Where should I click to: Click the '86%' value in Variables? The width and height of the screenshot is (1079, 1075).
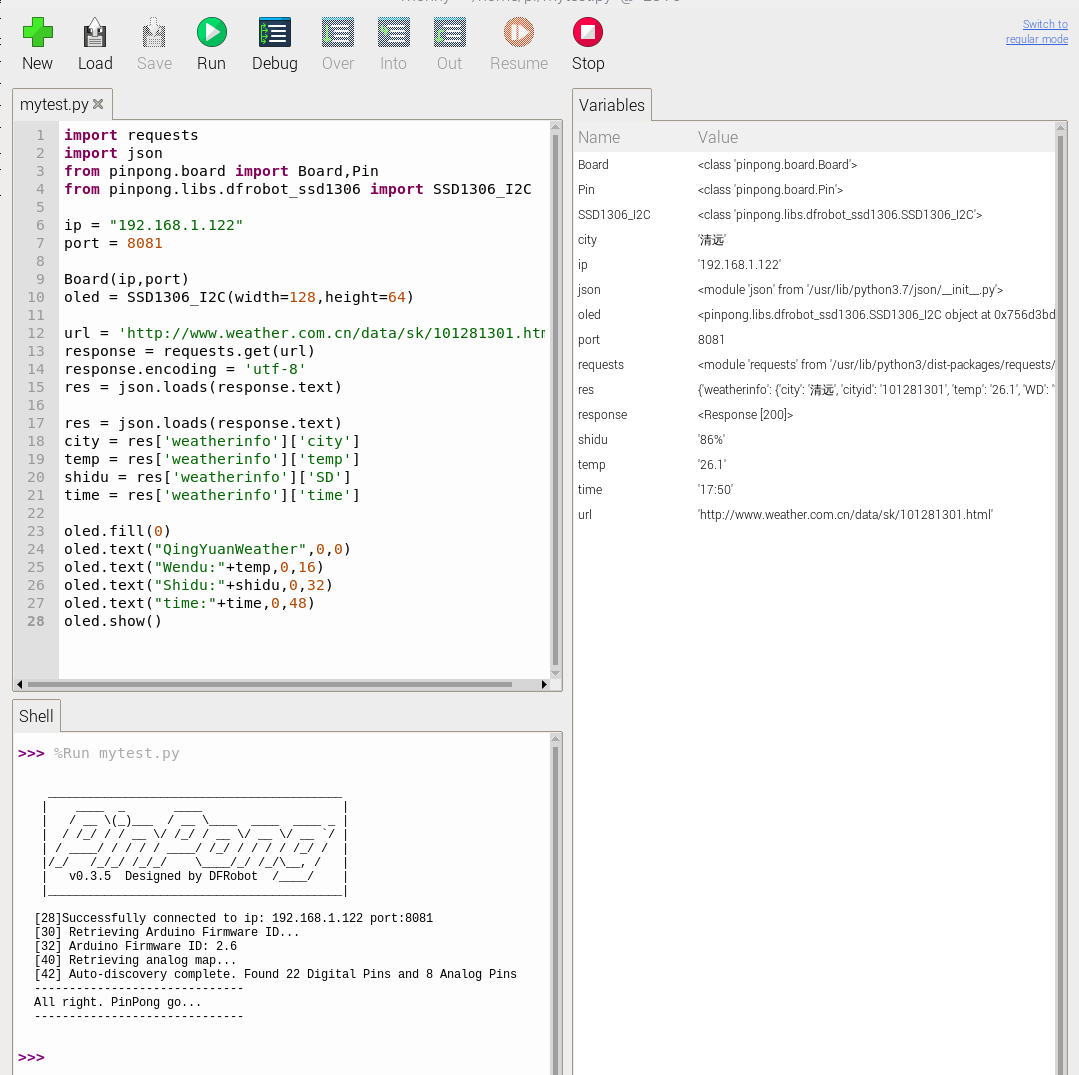pyautogui.click(x=712, y=440)
